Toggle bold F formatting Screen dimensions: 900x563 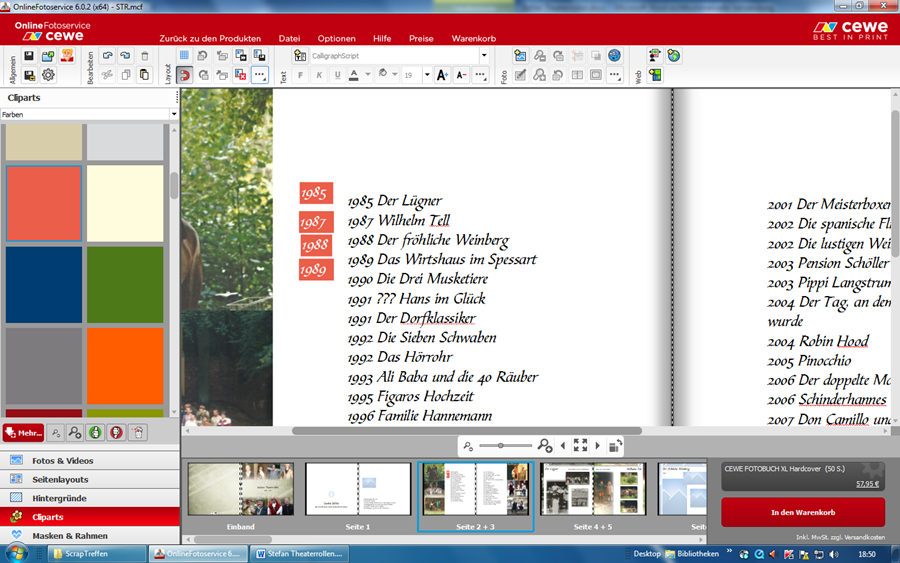point(300,75)
